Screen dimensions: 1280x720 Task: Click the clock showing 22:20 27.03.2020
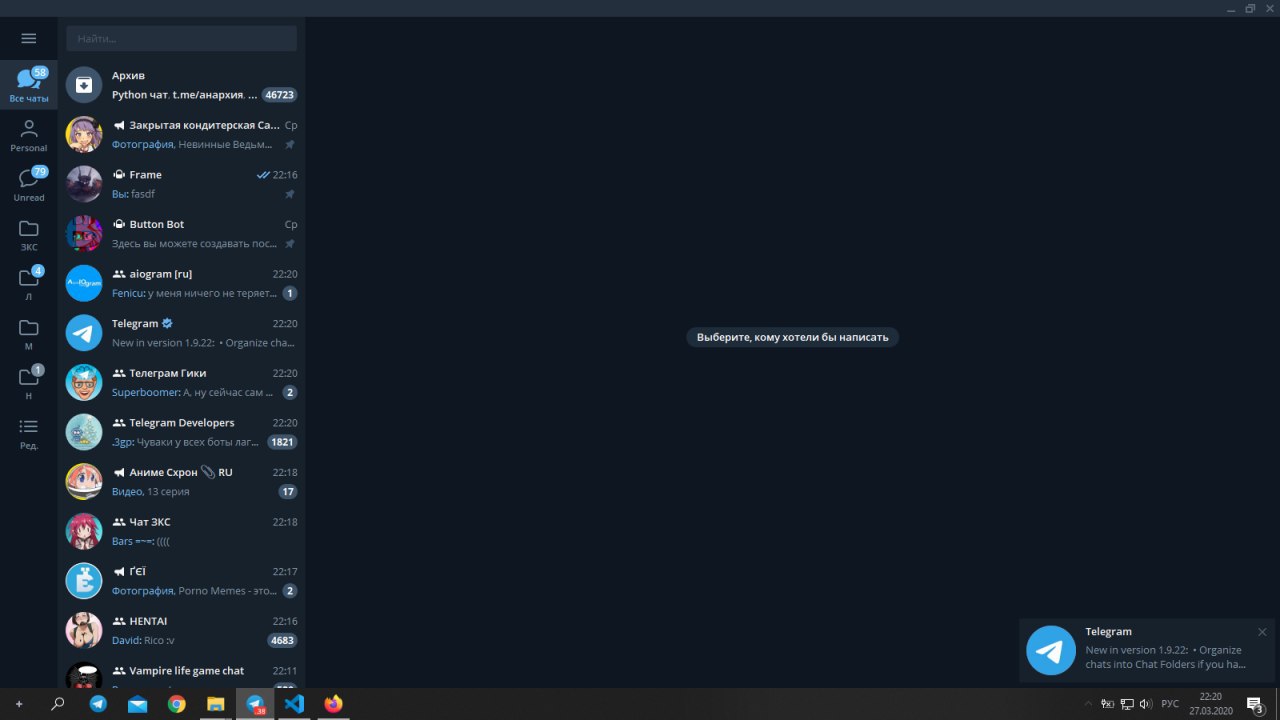1211,704
